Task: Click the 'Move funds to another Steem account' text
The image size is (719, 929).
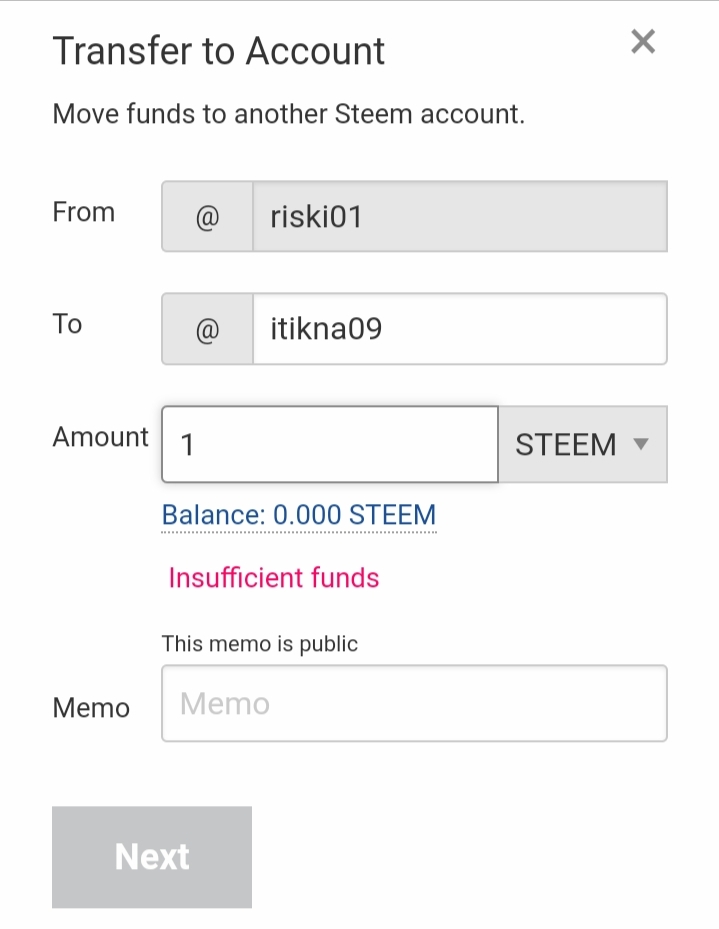Action: coord(288,114)
